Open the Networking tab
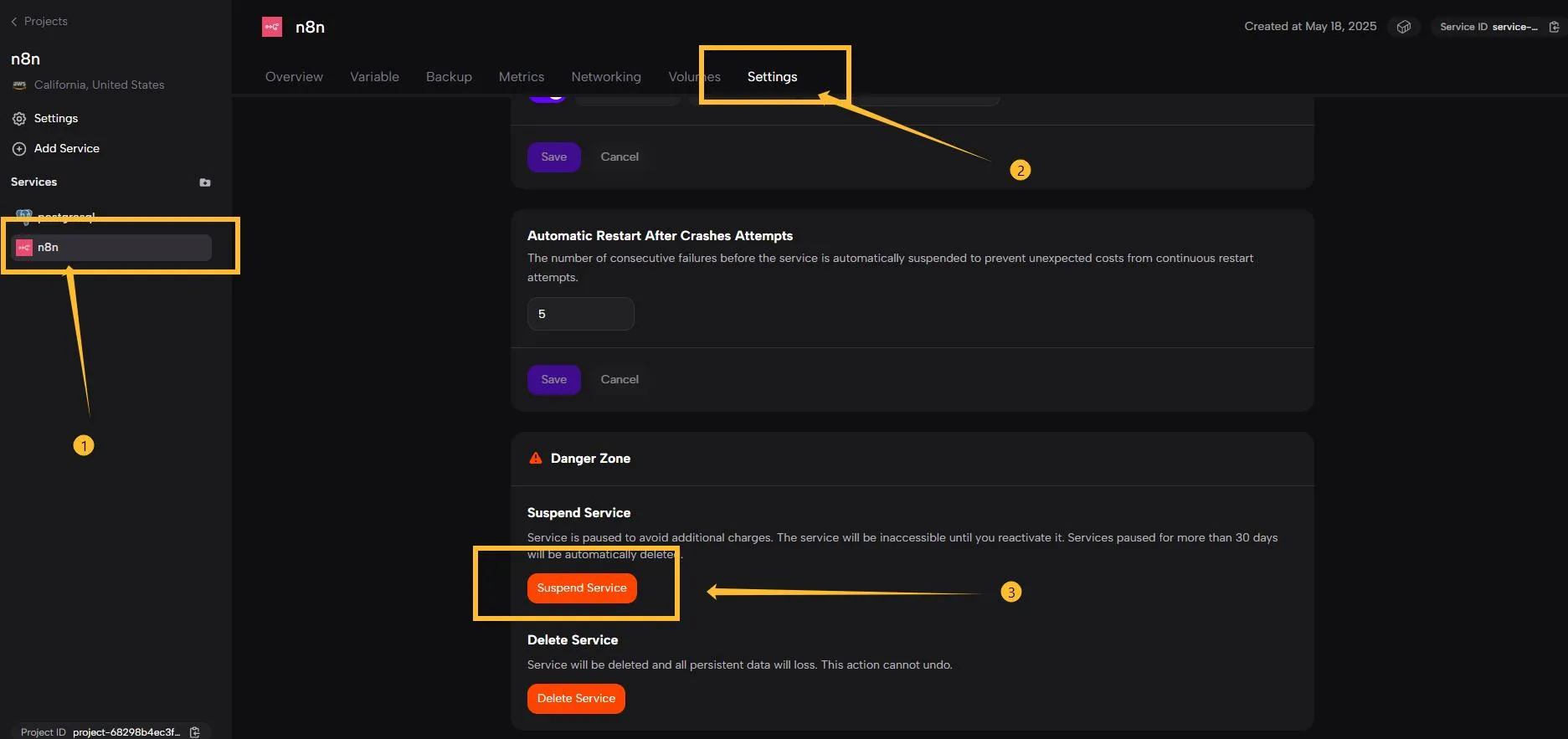This screenshot has height=739, width=1568. click(605, 77)
